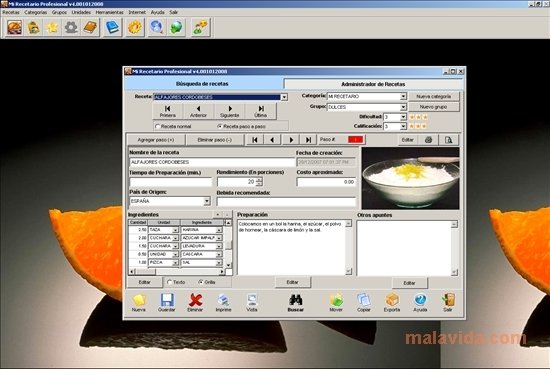This screenshot has height=369, width=550.
Task: Jump to last recipe with Última
Action: click(261, 112)
